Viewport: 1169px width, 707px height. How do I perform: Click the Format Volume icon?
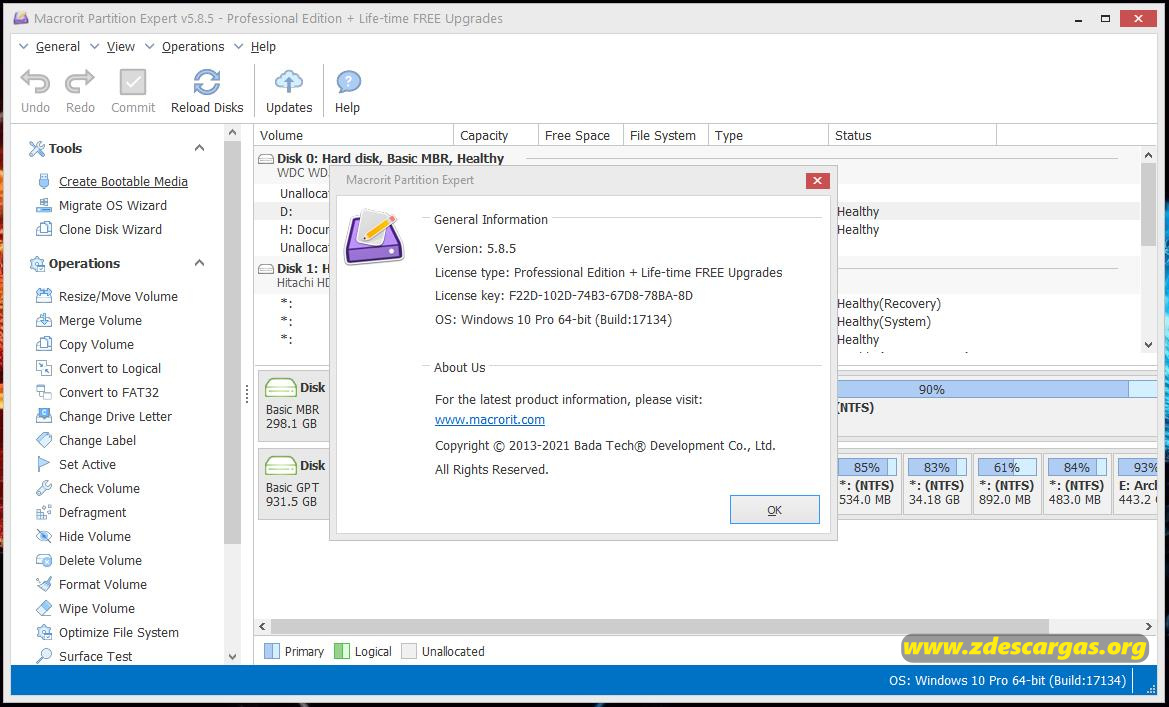pos(45,584)
